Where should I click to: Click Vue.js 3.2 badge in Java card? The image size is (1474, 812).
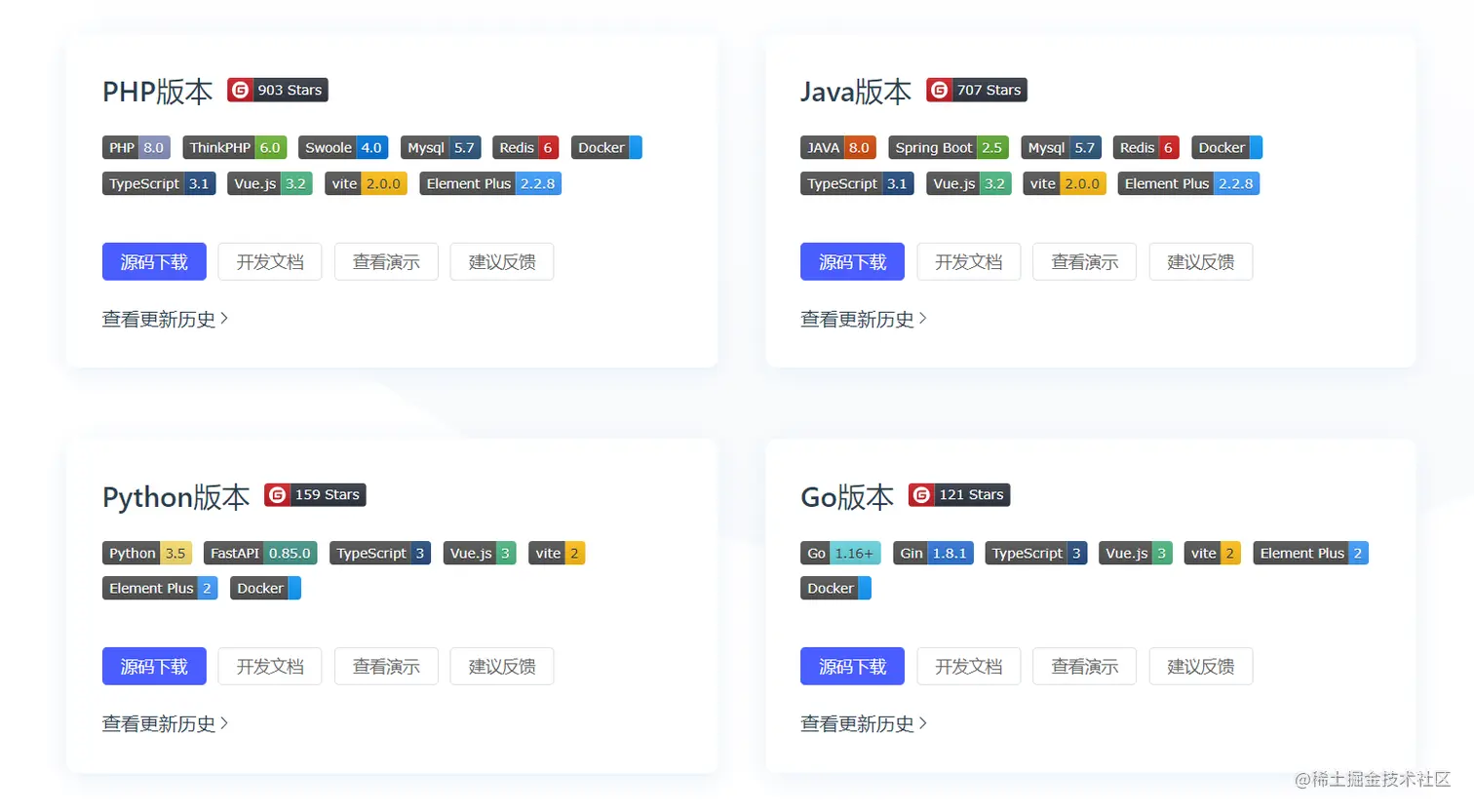tap(969, 183)
